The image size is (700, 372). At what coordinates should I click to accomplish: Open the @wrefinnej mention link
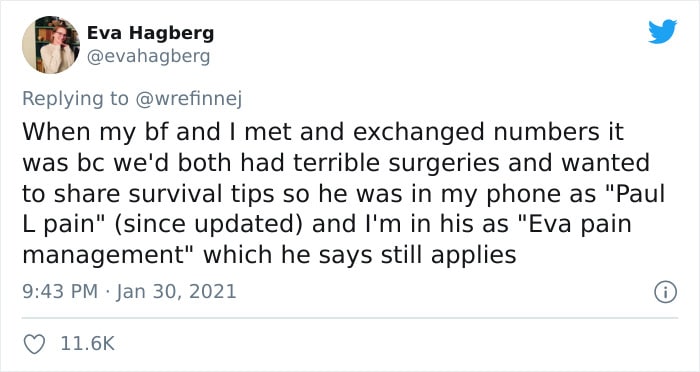click(x=188, y=98)
